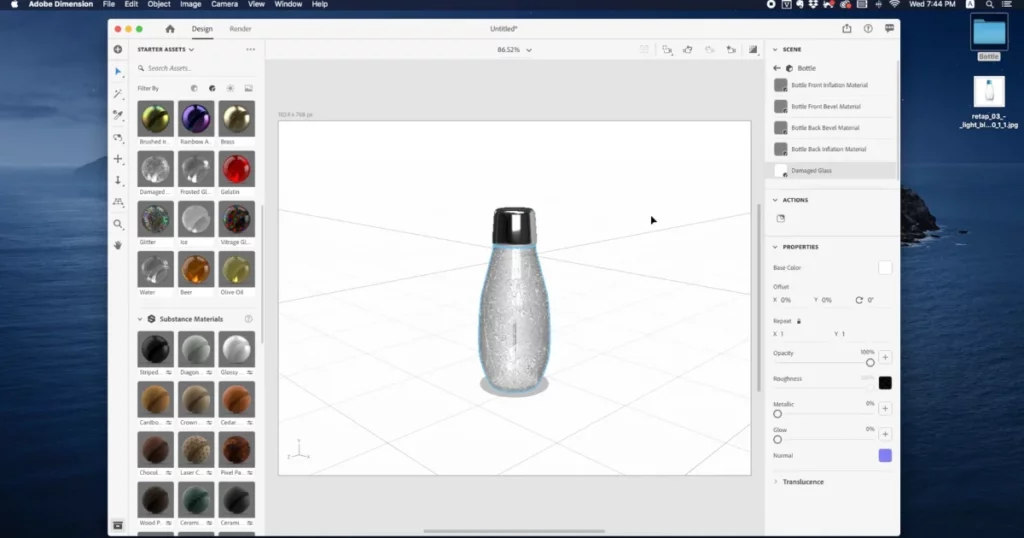Filter assets by models icon

tap(194, 88)
